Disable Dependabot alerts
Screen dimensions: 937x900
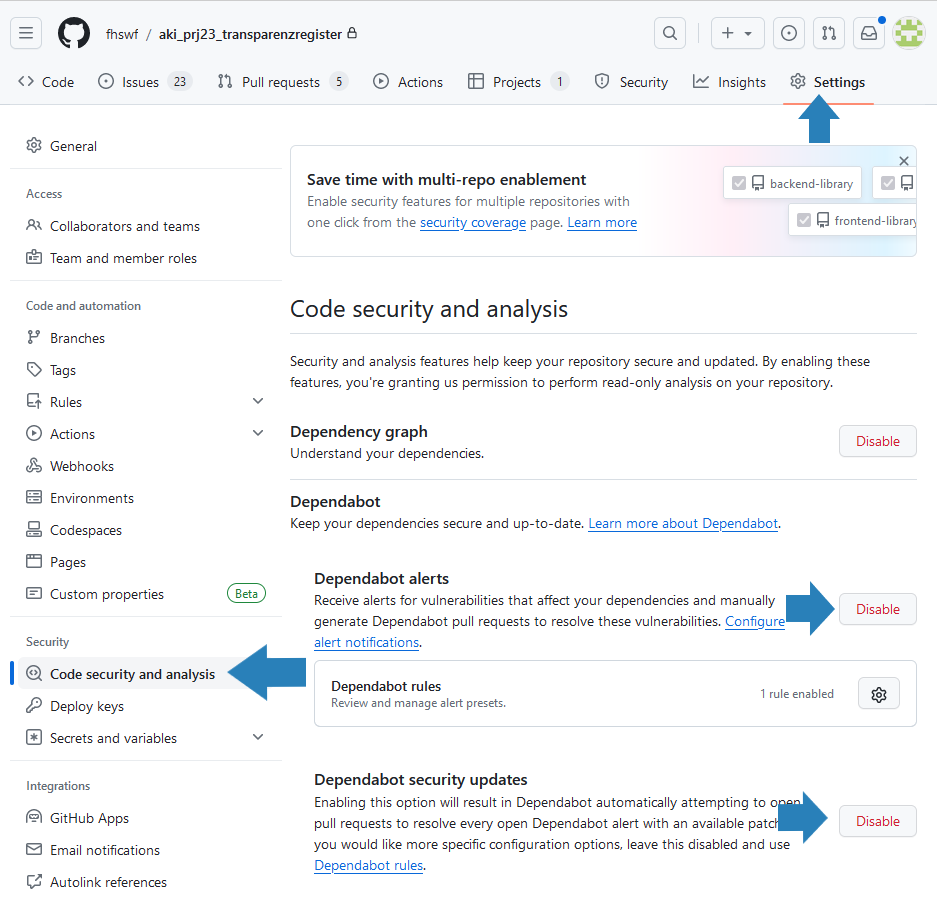[x=877, y=609]
